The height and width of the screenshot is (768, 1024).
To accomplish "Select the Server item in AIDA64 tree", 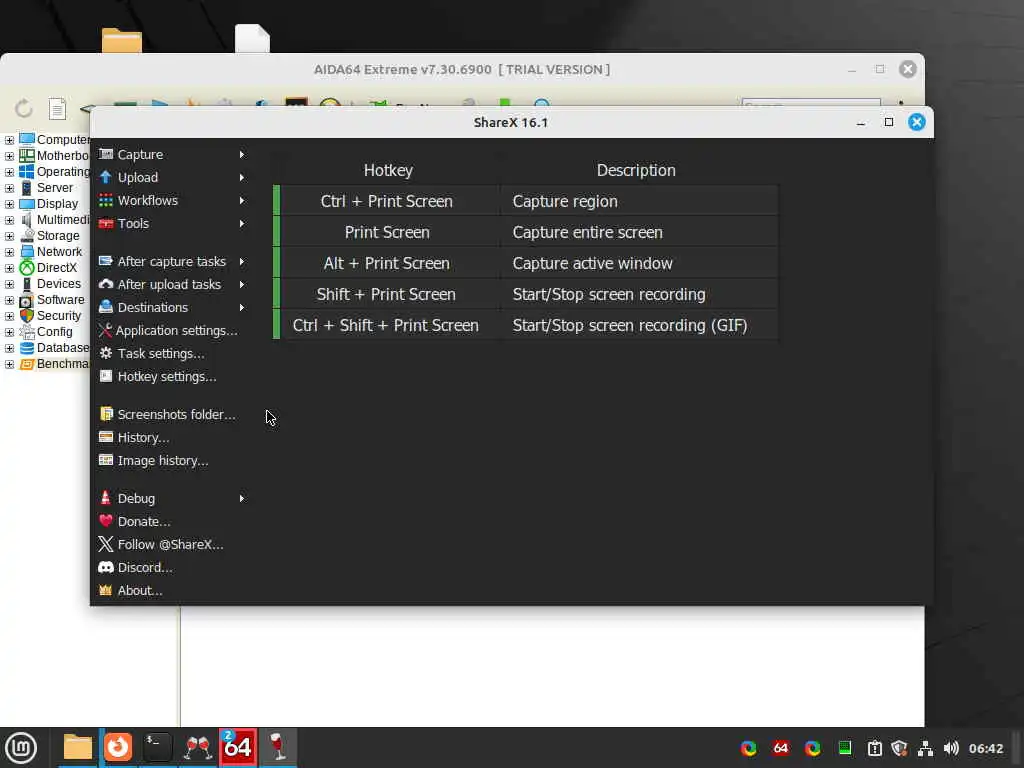I will pos(55,188).
